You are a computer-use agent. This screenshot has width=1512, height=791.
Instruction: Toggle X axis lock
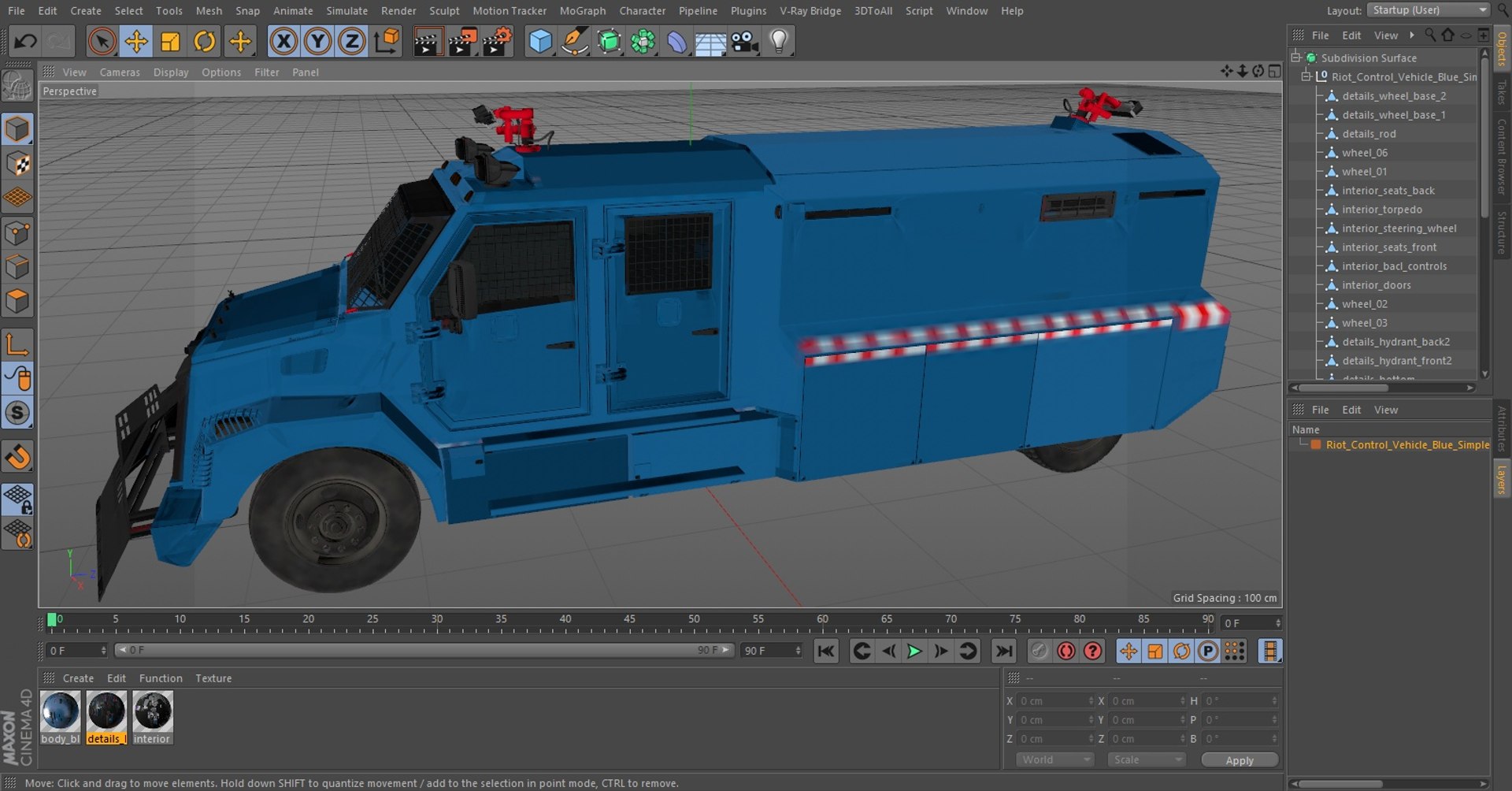283,41
